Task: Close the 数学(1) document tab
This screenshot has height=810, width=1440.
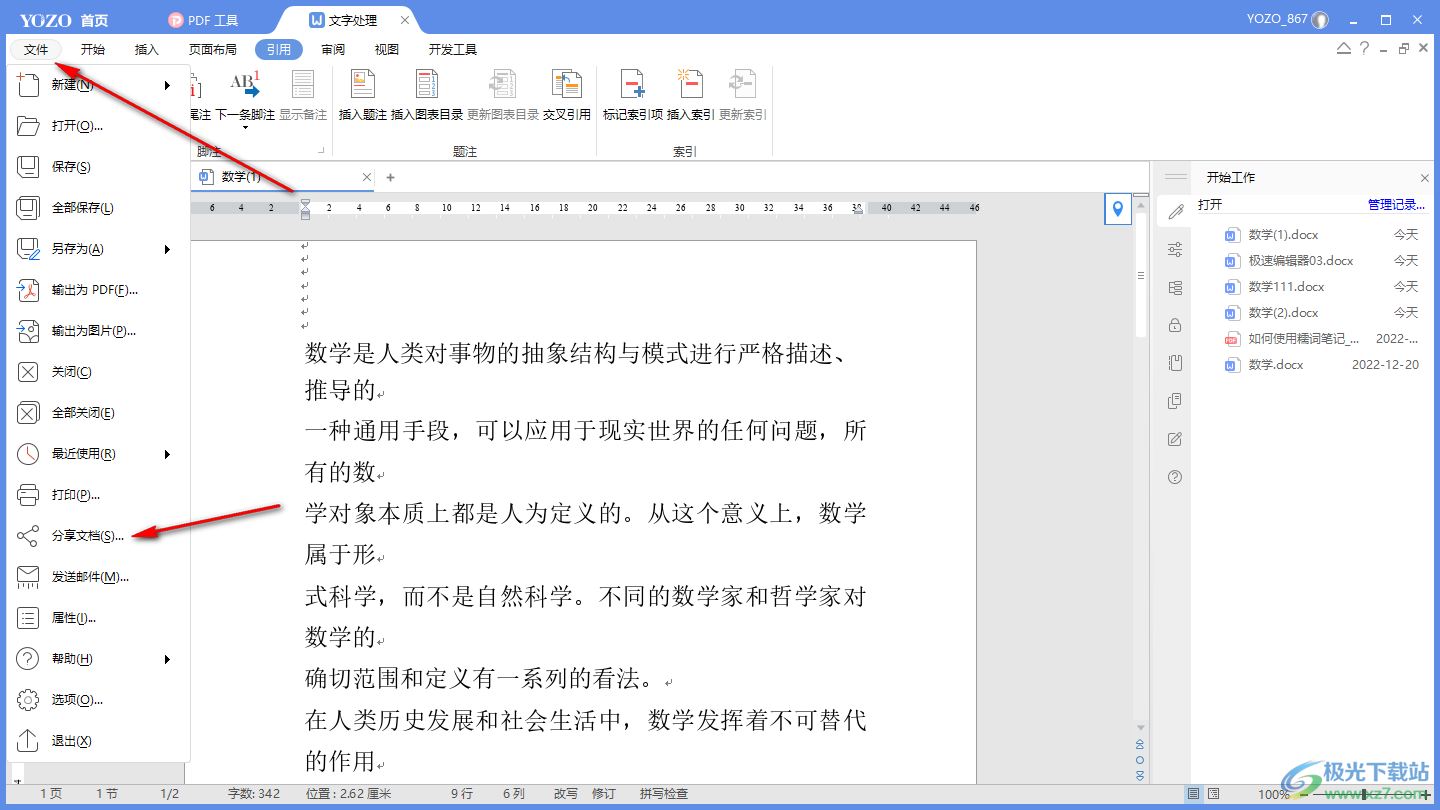Action: pos(367,177)
